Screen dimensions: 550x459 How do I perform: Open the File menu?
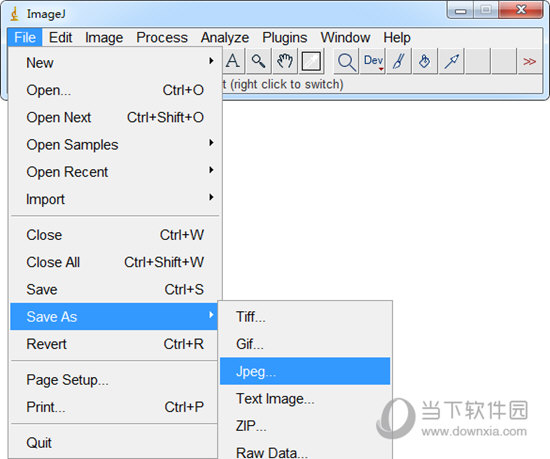[x=25, y=38]
